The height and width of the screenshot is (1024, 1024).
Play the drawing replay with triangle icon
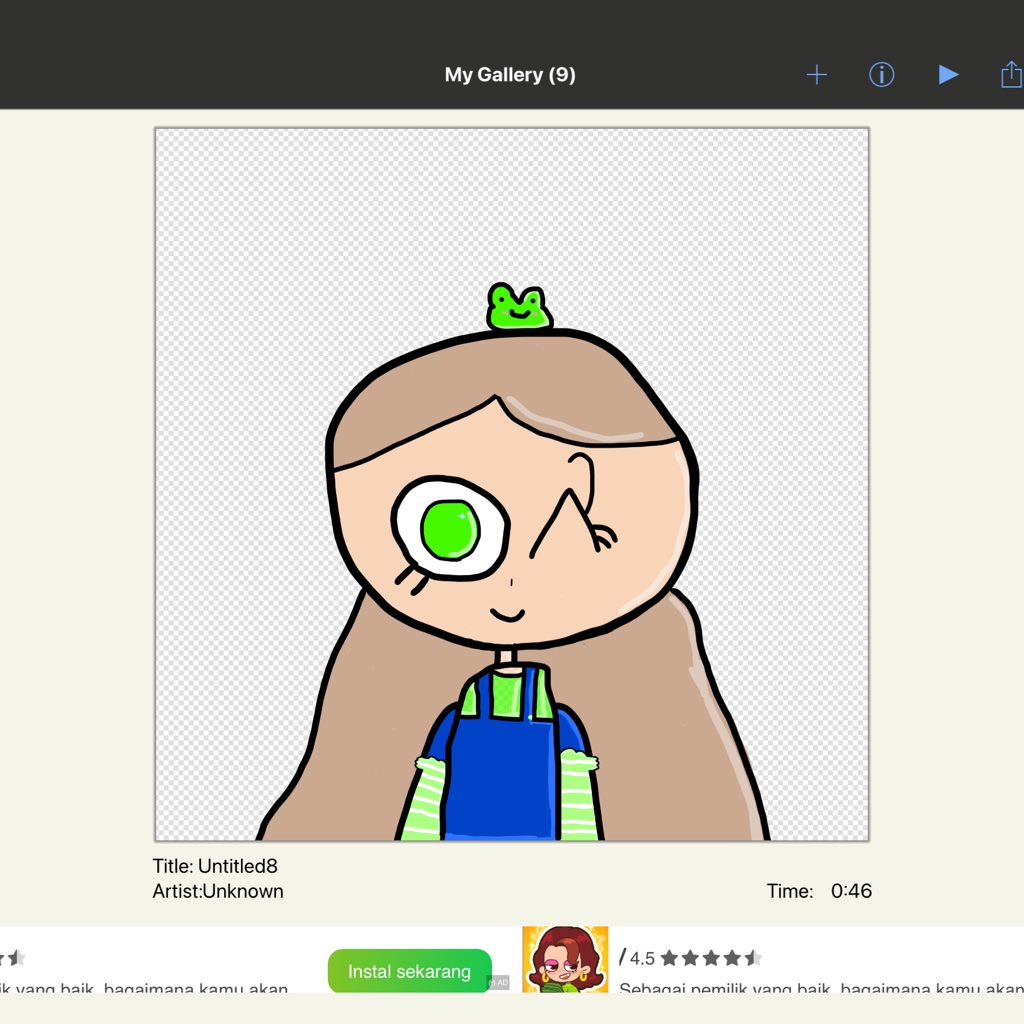[x=948, y=74]
